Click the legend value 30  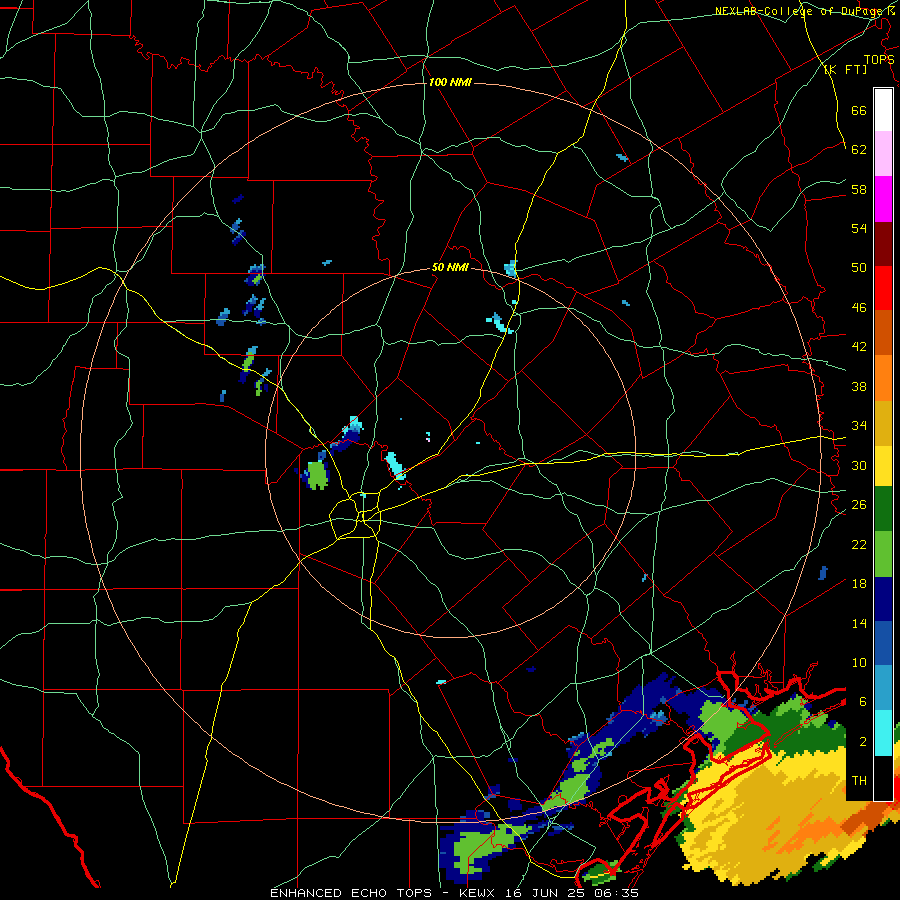859,465
